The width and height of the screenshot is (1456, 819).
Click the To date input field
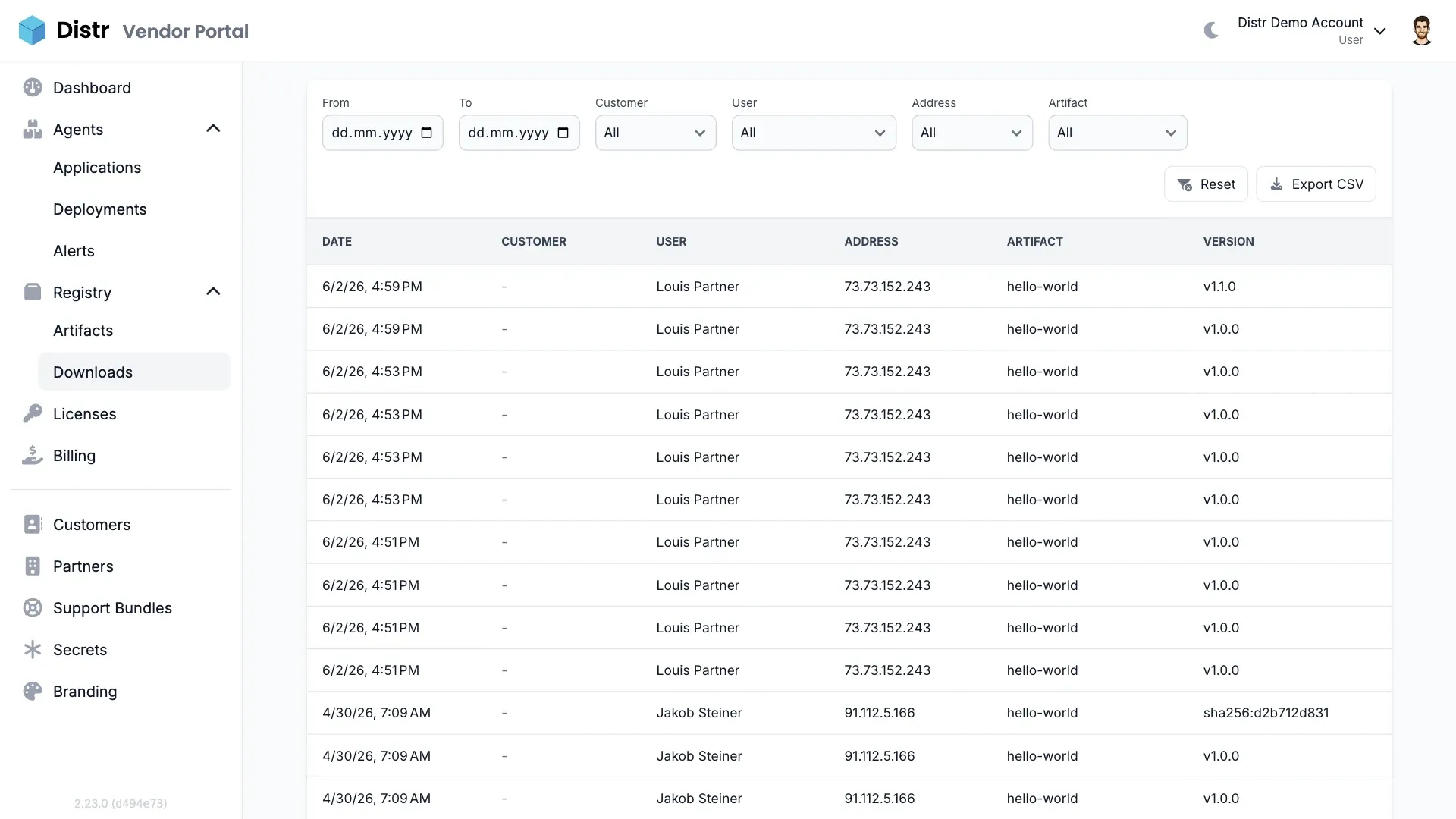519,133
